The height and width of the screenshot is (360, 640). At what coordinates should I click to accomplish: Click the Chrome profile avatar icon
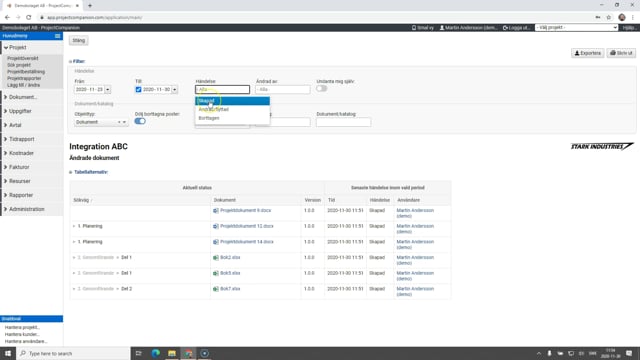pyautogui.click(x=622, y=18)
